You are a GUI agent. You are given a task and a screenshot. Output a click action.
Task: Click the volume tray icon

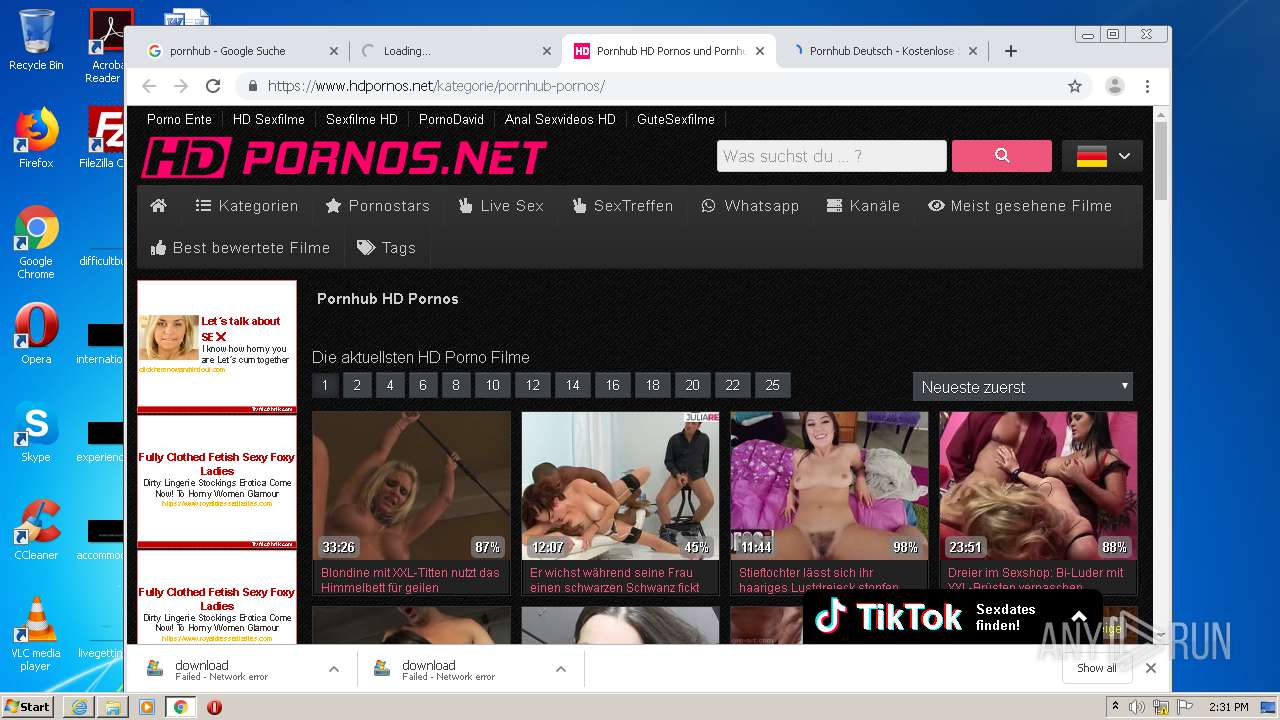click(x=1137, y=707)
